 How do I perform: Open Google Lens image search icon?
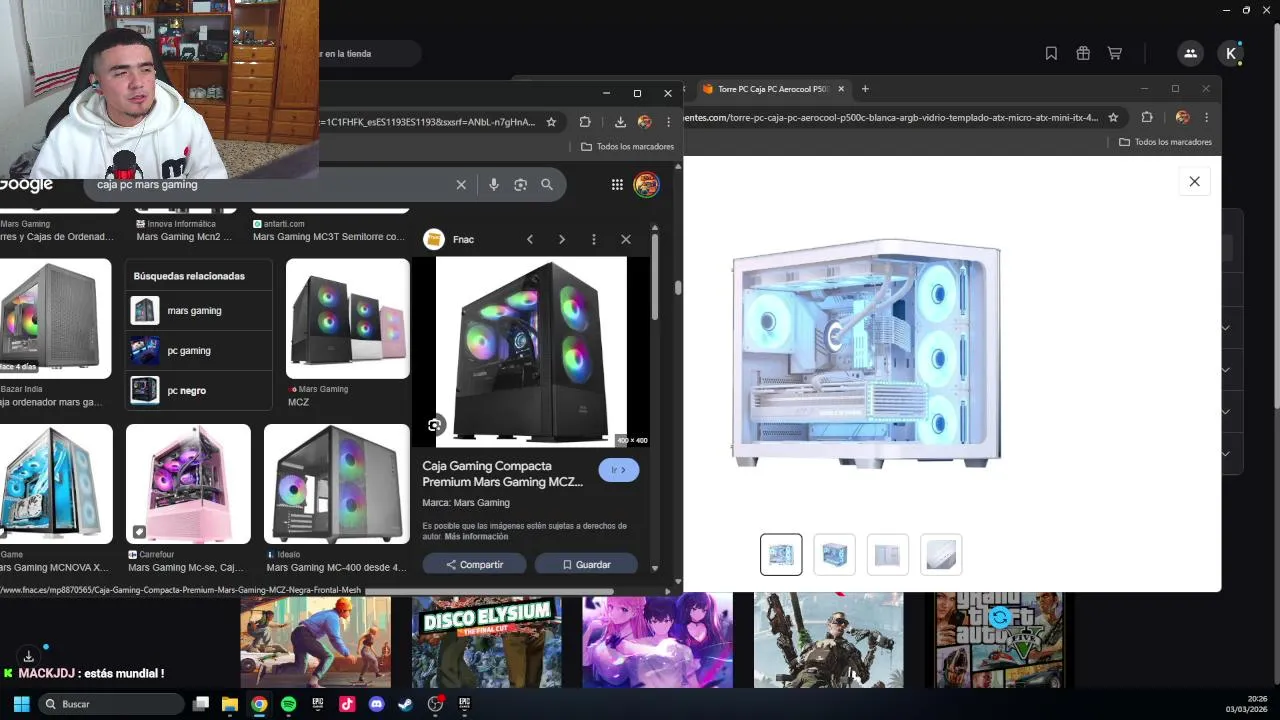(520, 185)
